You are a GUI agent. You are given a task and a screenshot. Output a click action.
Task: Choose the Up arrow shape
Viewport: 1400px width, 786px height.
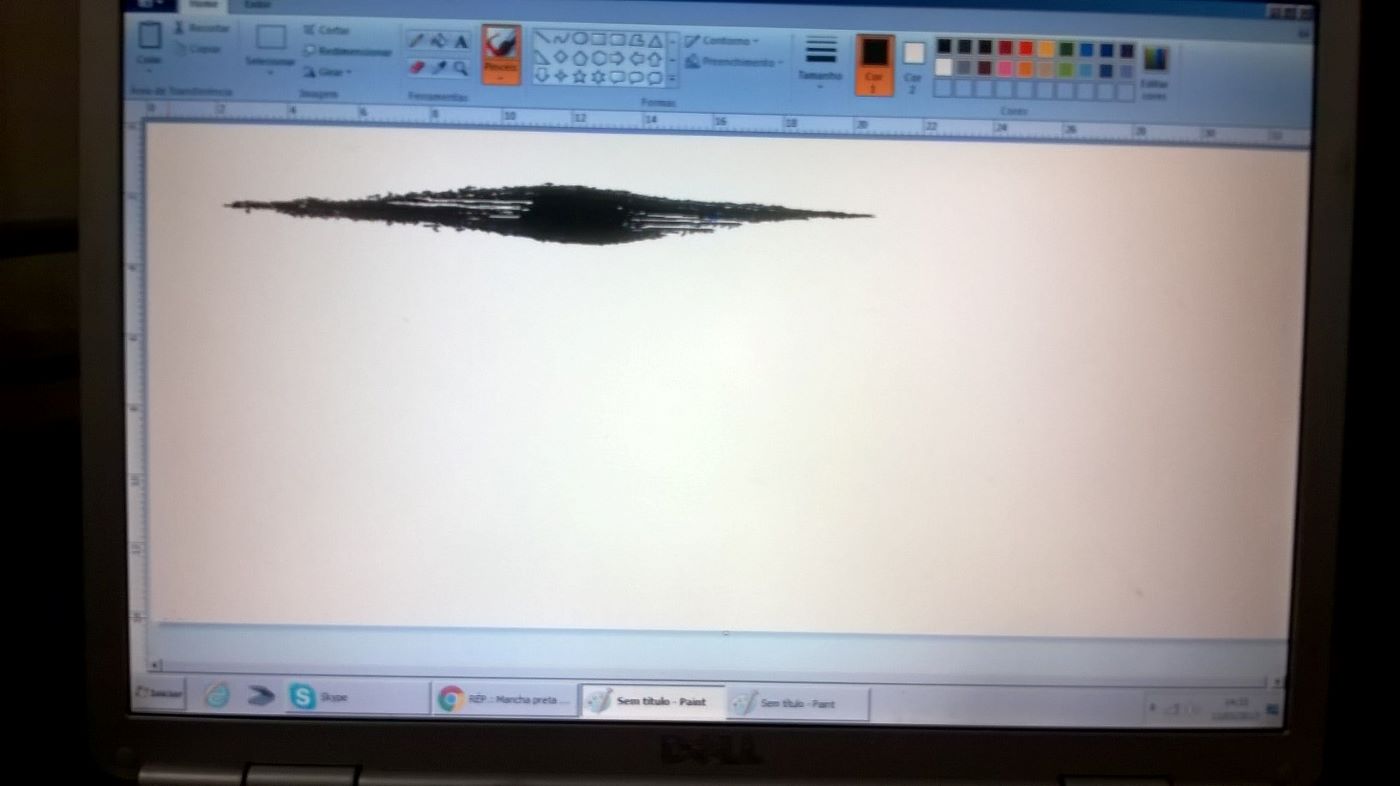(655, 60)
